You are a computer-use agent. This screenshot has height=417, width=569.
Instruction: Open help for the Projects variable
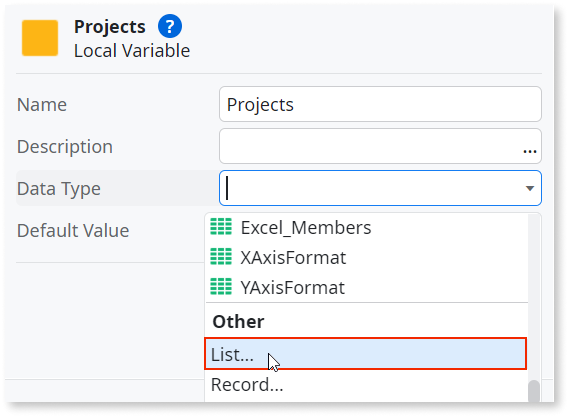170,26
